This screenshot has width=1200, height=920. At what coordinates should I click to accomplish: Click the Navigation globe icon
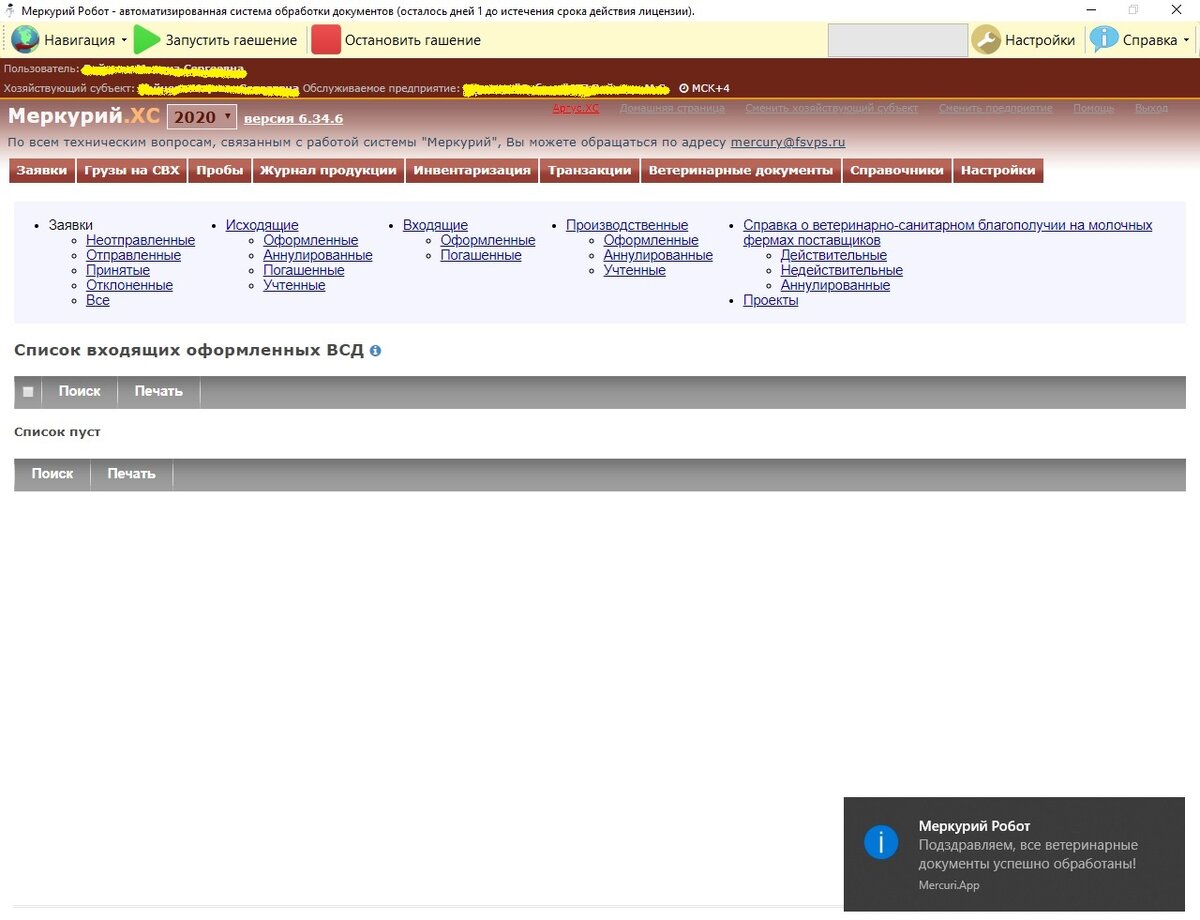pyautogui.click(x=25, y=40)
